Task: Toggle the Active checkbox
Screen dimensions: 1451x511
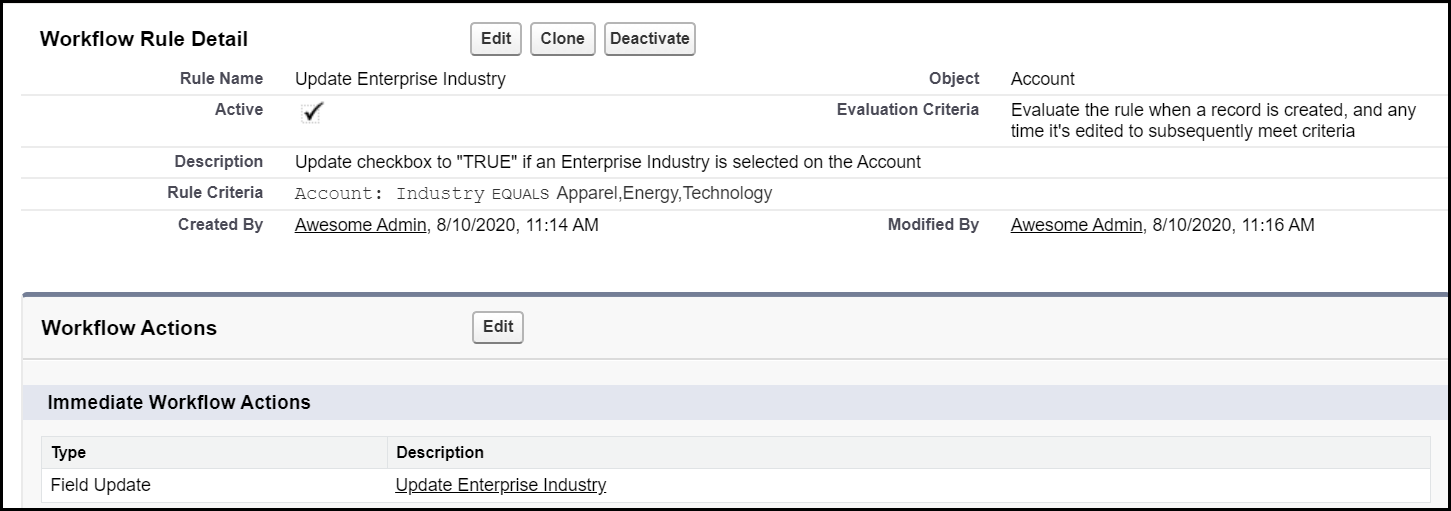Action: click(312, 112)
